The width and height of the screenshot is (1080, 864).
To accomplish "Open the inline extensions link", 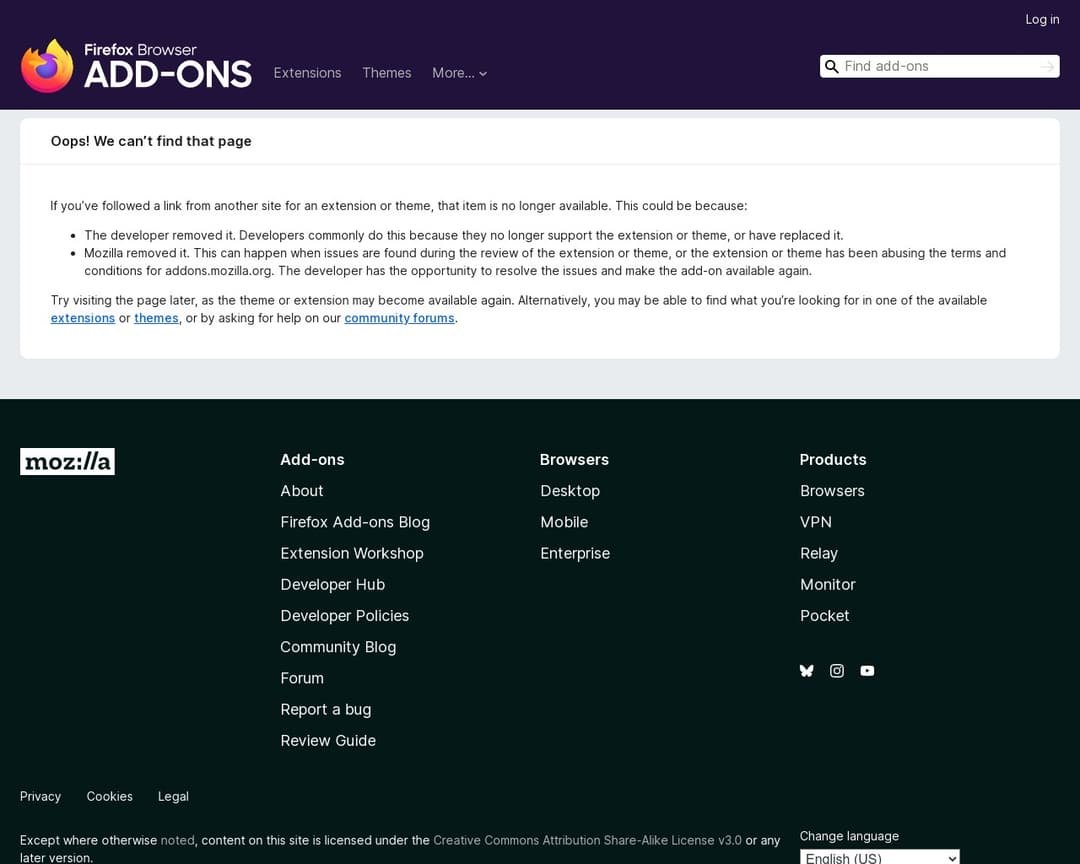I will tap(83, 318).
